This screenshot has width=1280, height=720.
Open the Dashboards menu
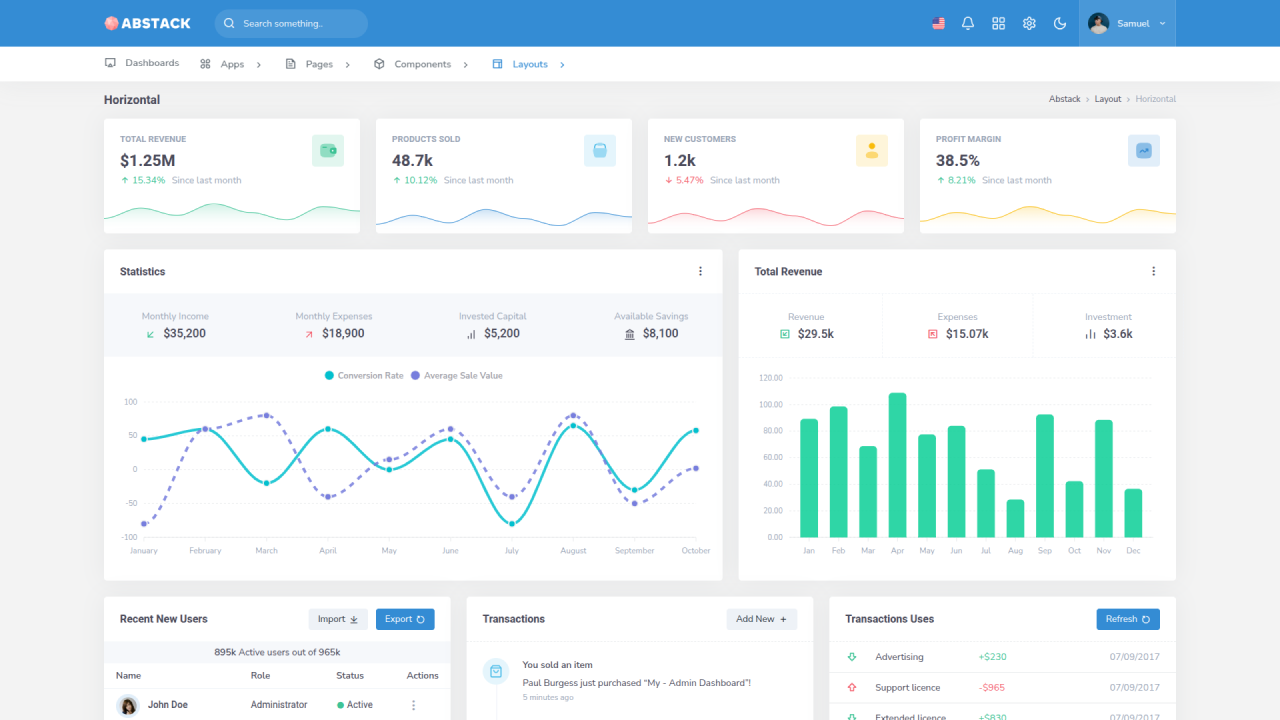[142, 63]
